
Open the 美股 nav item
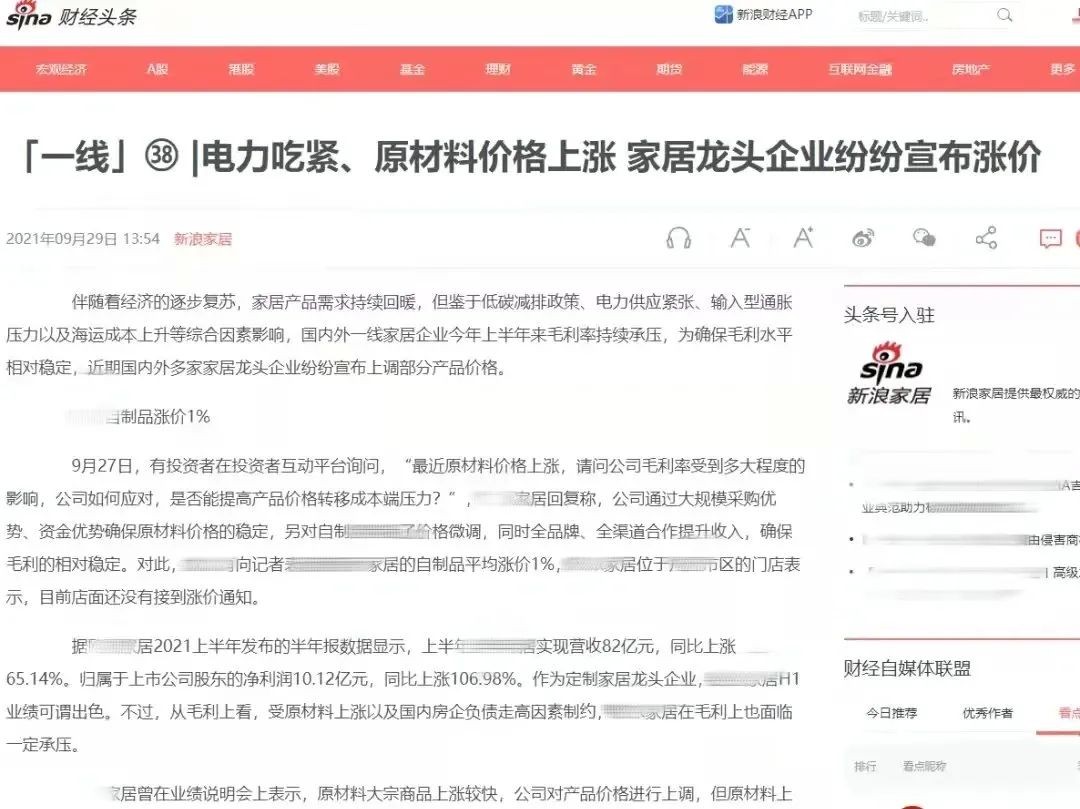pyautogui.click(x=327, y=69)
